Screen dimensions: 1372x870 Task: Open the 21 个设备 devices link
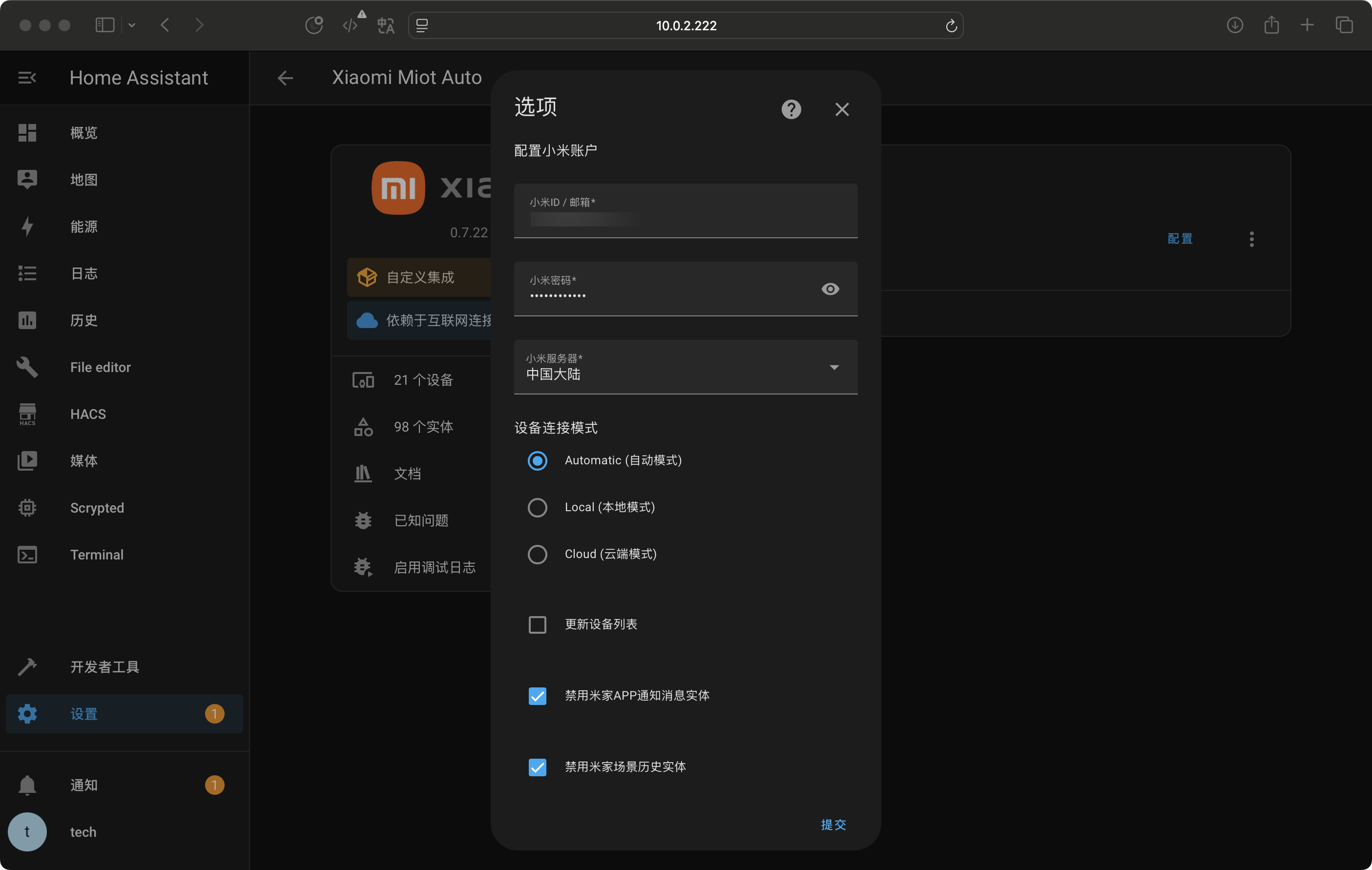tap(422, 380)
